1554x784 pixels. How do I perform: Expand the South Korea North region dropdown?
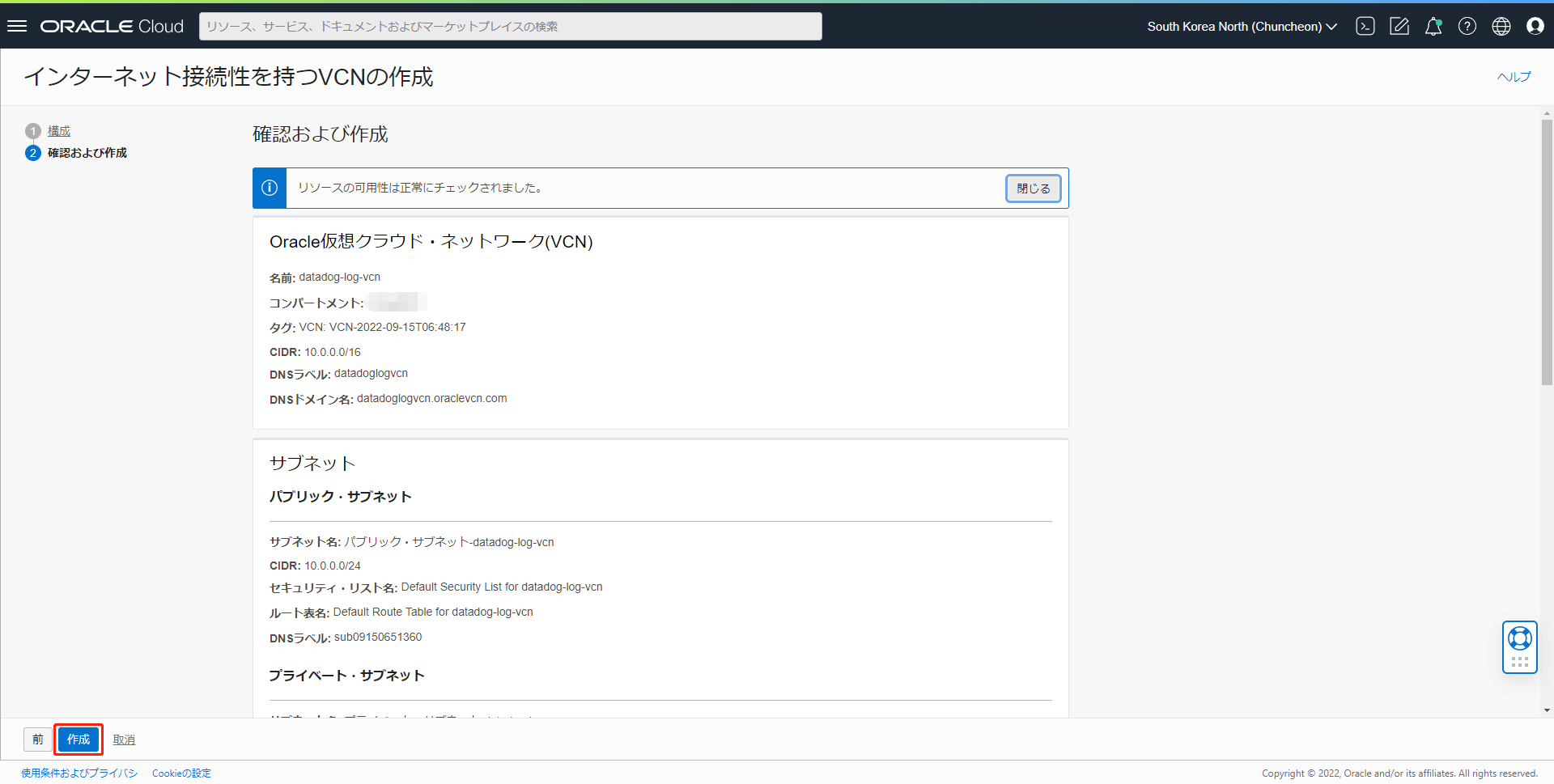coord(1242,26)
